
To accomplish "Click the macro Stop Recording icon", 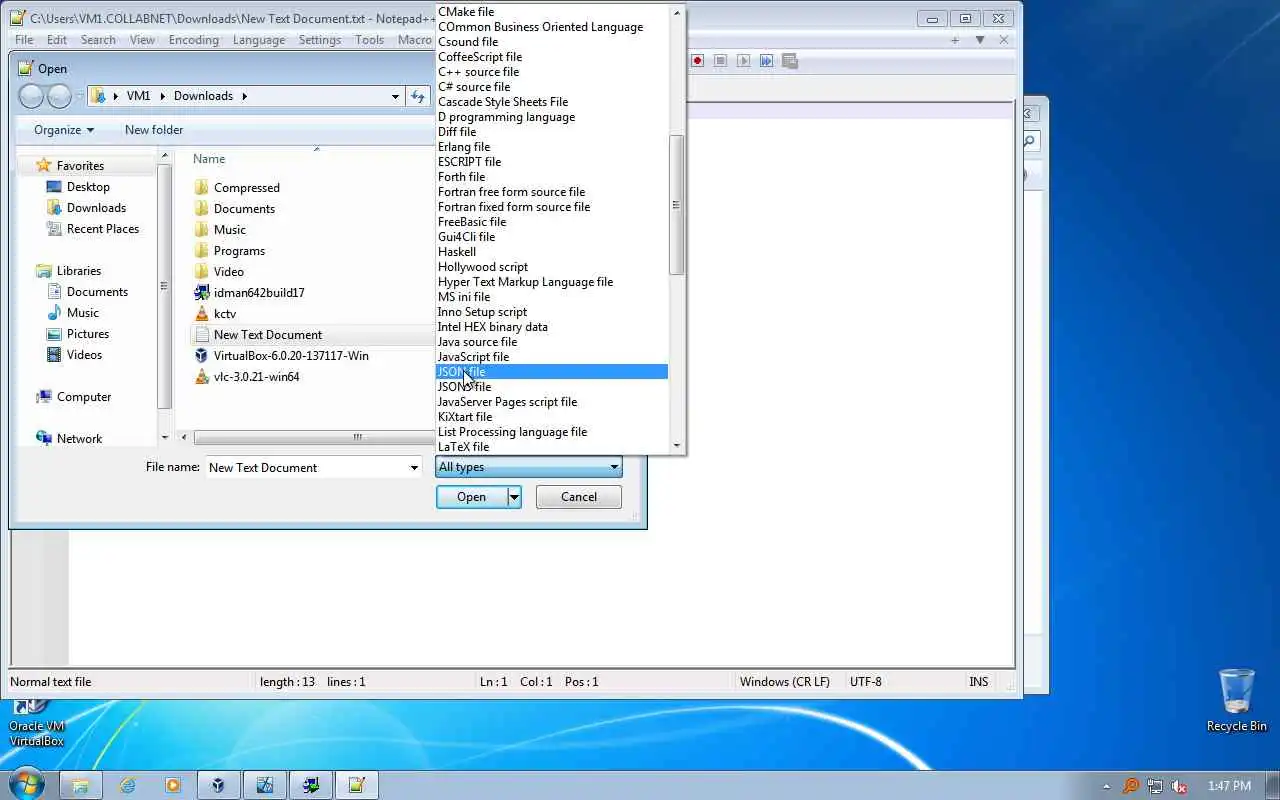I will 720,61.
